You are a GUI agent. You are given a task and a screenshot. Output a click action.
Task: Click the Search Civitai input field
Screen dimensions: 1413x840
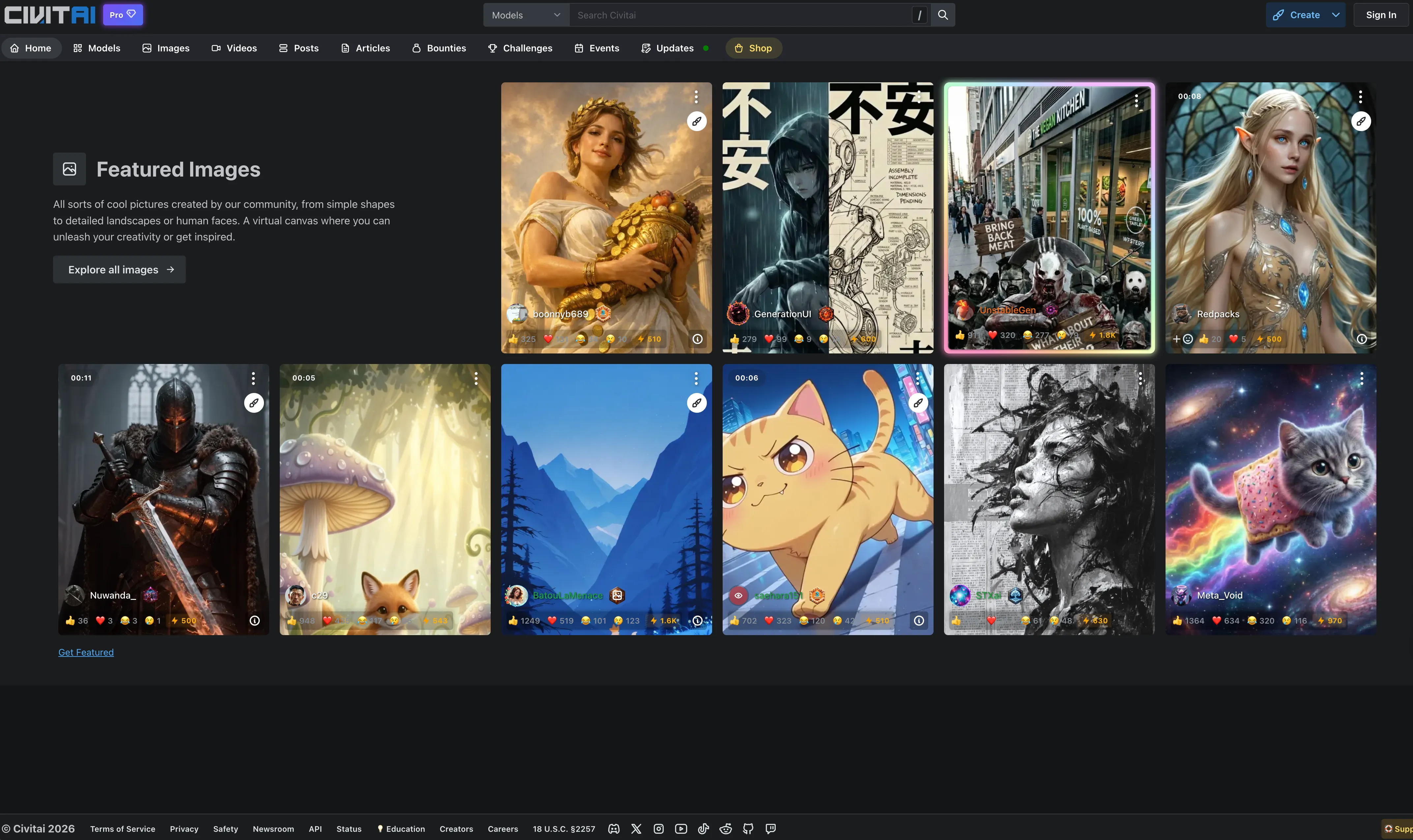click(736, 15)
